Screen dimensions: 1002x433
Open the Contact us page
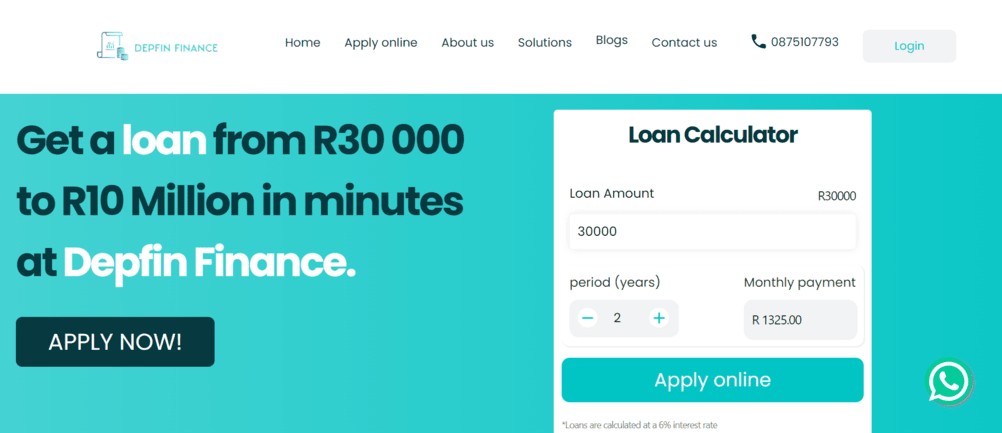pos(684,43)
